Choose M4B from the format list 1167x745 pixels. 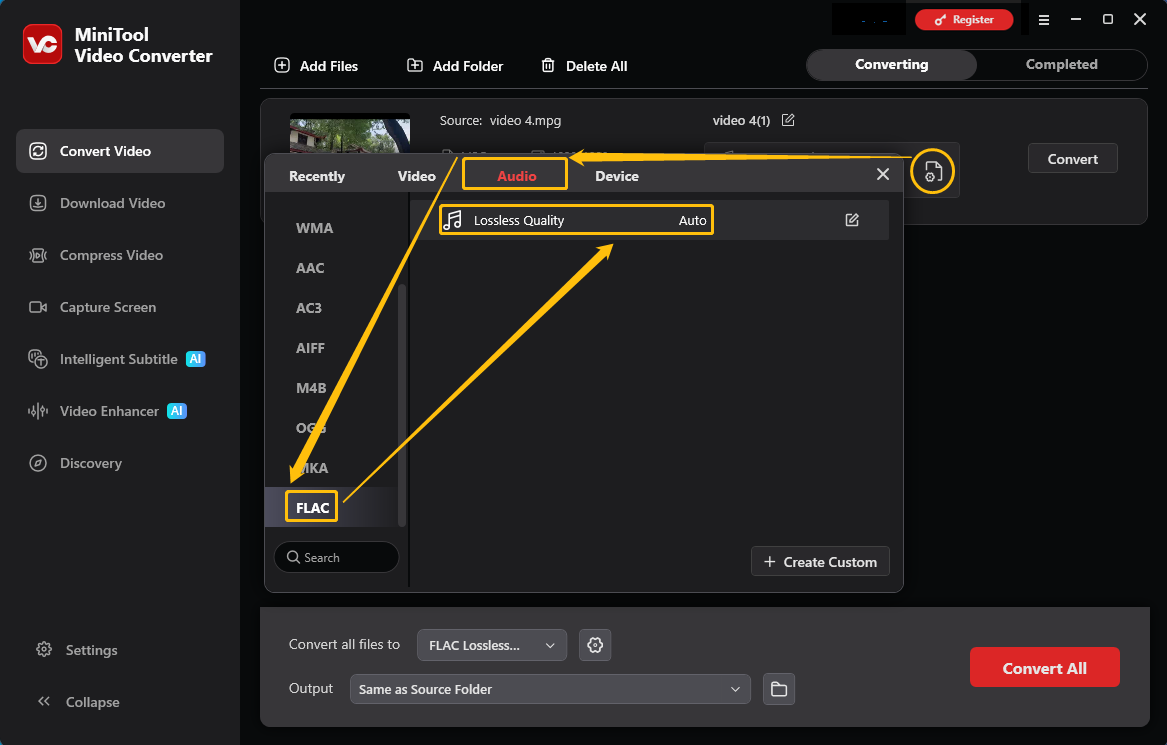pyautogui.click(x=311, y=388)
